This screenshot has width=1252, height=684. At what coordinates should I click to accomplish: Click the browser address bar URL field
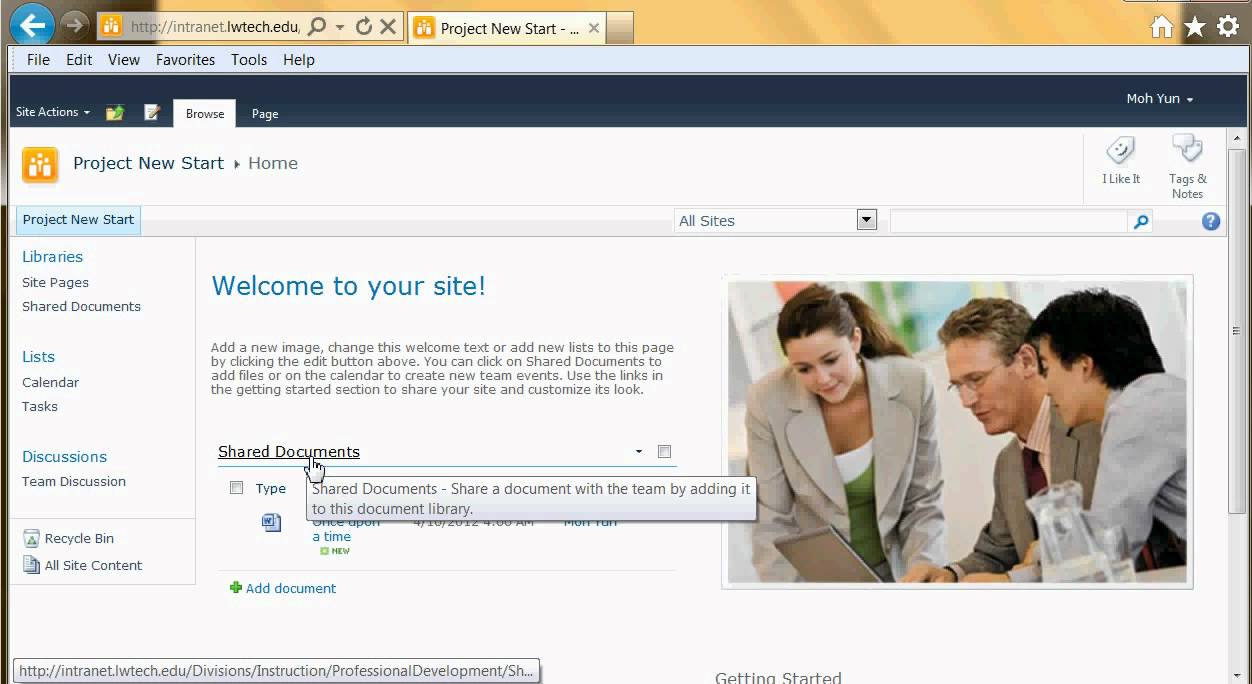click(214, 27)
